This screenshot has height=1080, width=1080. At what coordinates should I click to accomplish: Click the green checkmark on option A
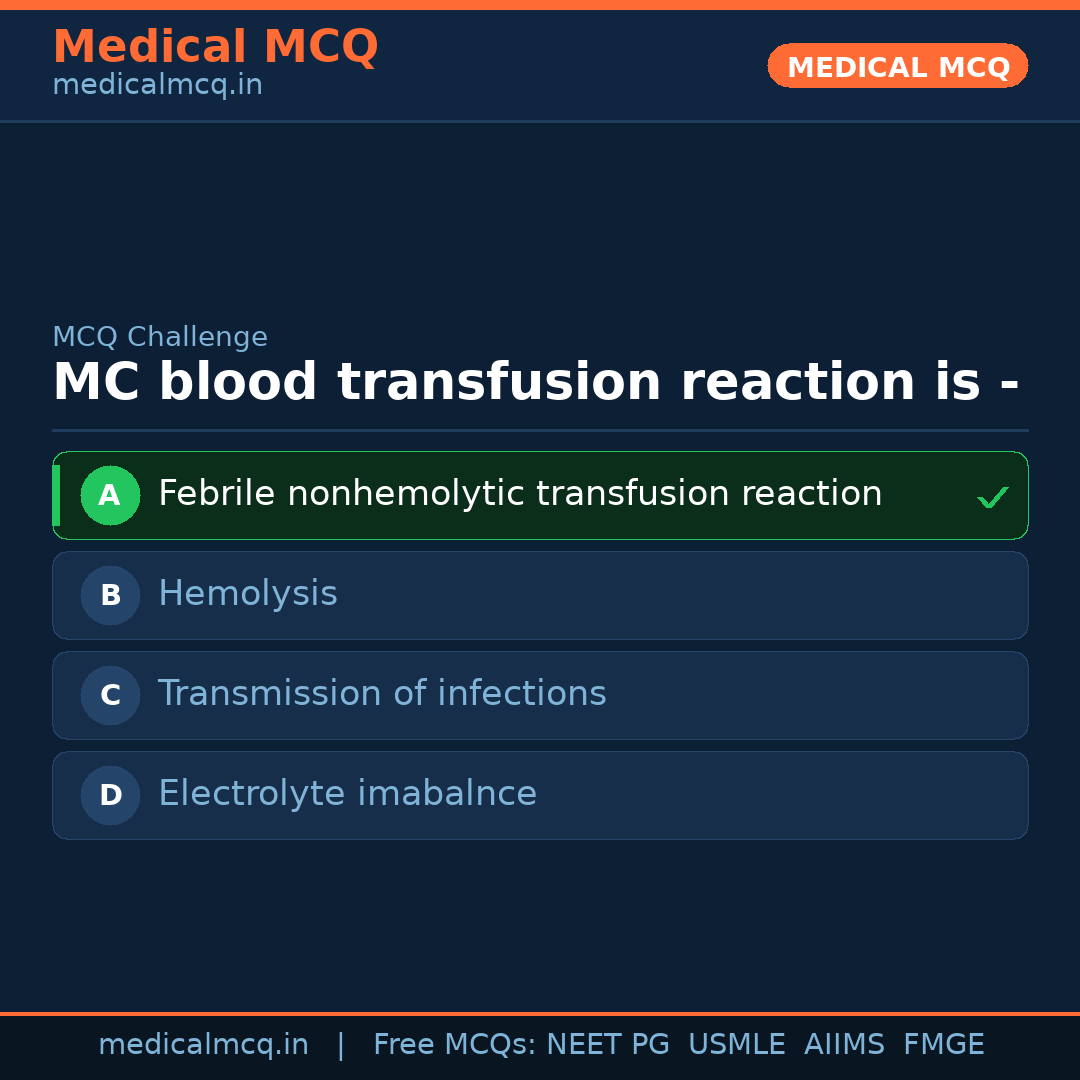(x=992, y=497)
